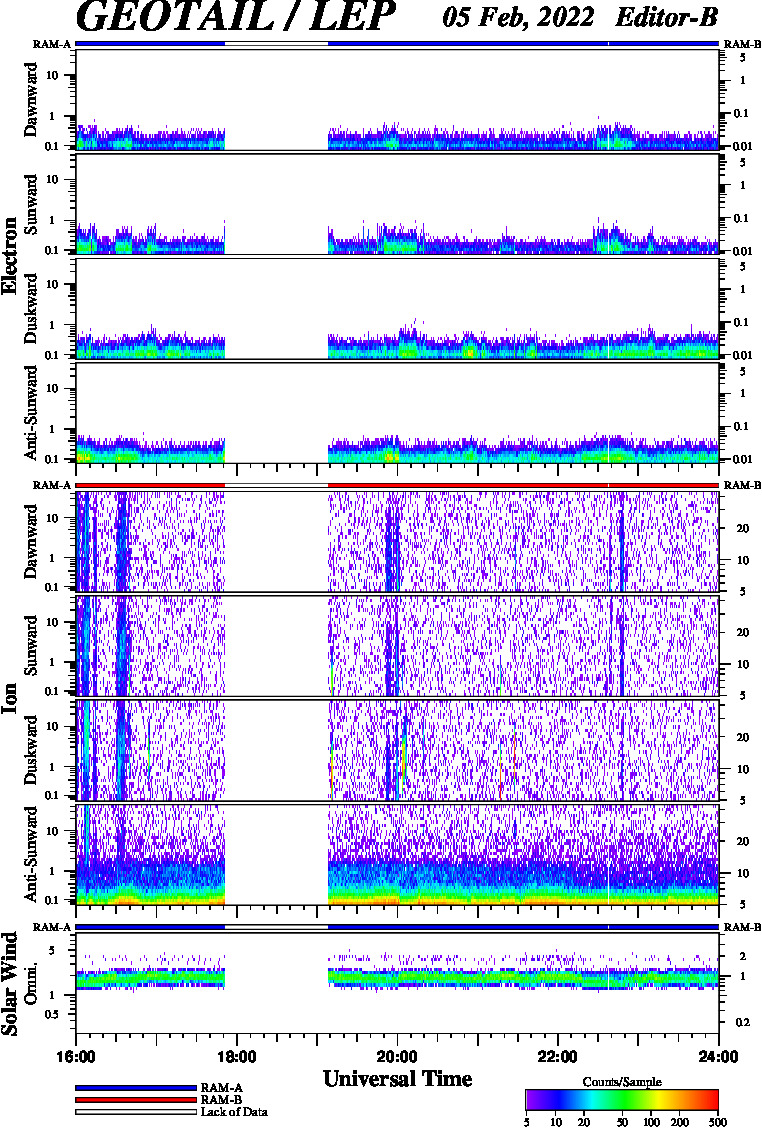Click the Ion Anti-Sunward spectrogram plot
Screen dimensions: 762x1128
[x=397, y=854]
